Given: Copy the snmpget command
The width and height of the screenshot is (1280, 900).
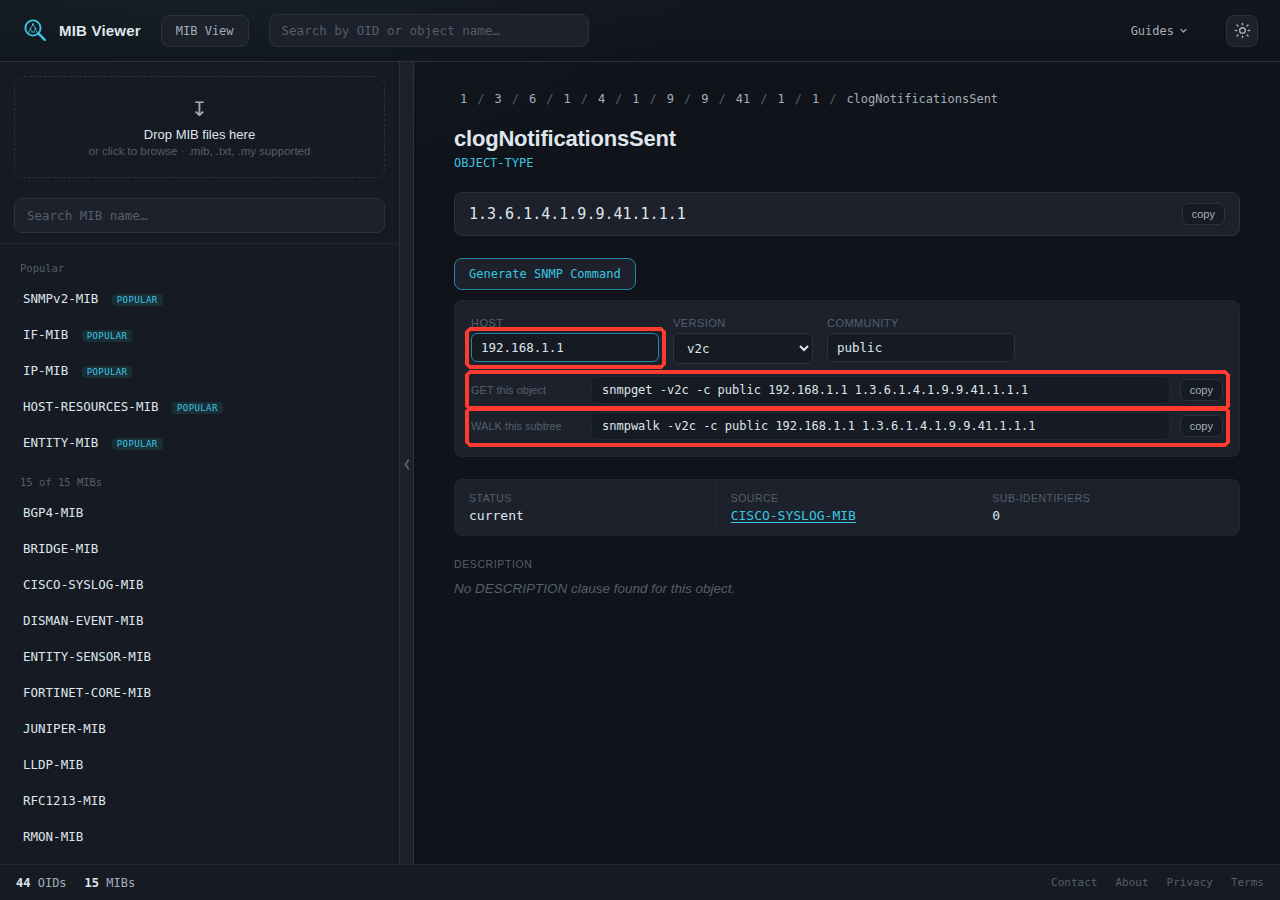Looking at the screenshot, I should point(1201,390).
